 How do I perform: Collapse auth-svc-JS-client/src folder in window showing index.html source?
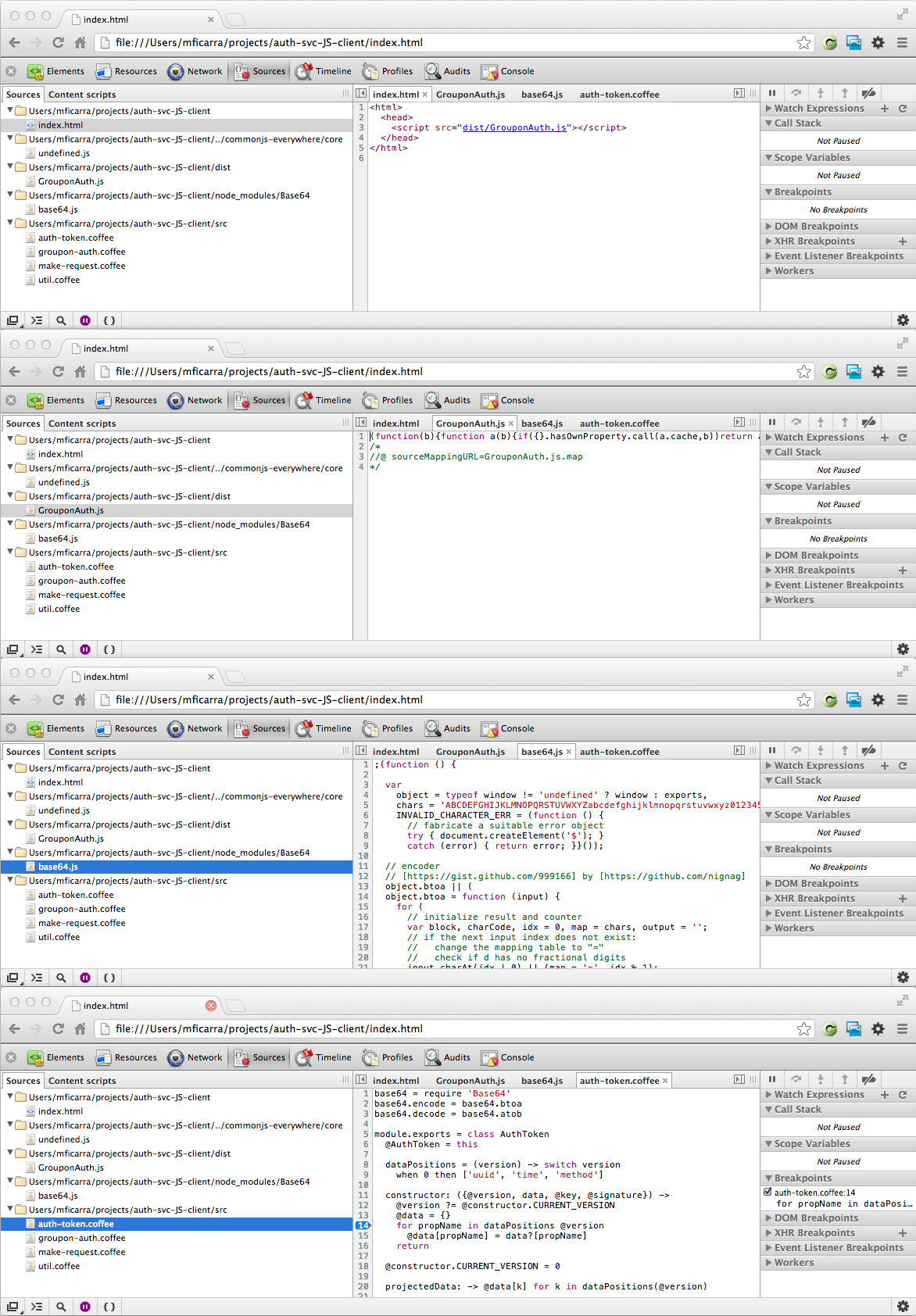click(x=10, y=223)
